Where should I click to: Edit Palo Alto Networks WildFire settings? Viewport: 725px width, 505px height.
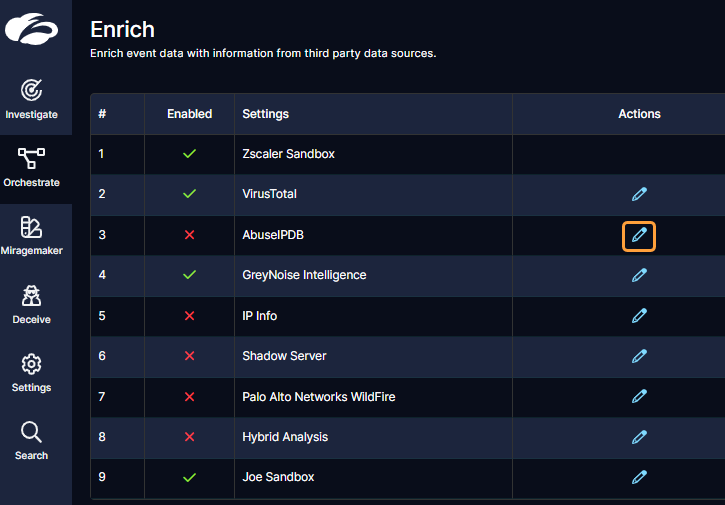point(639,397)
